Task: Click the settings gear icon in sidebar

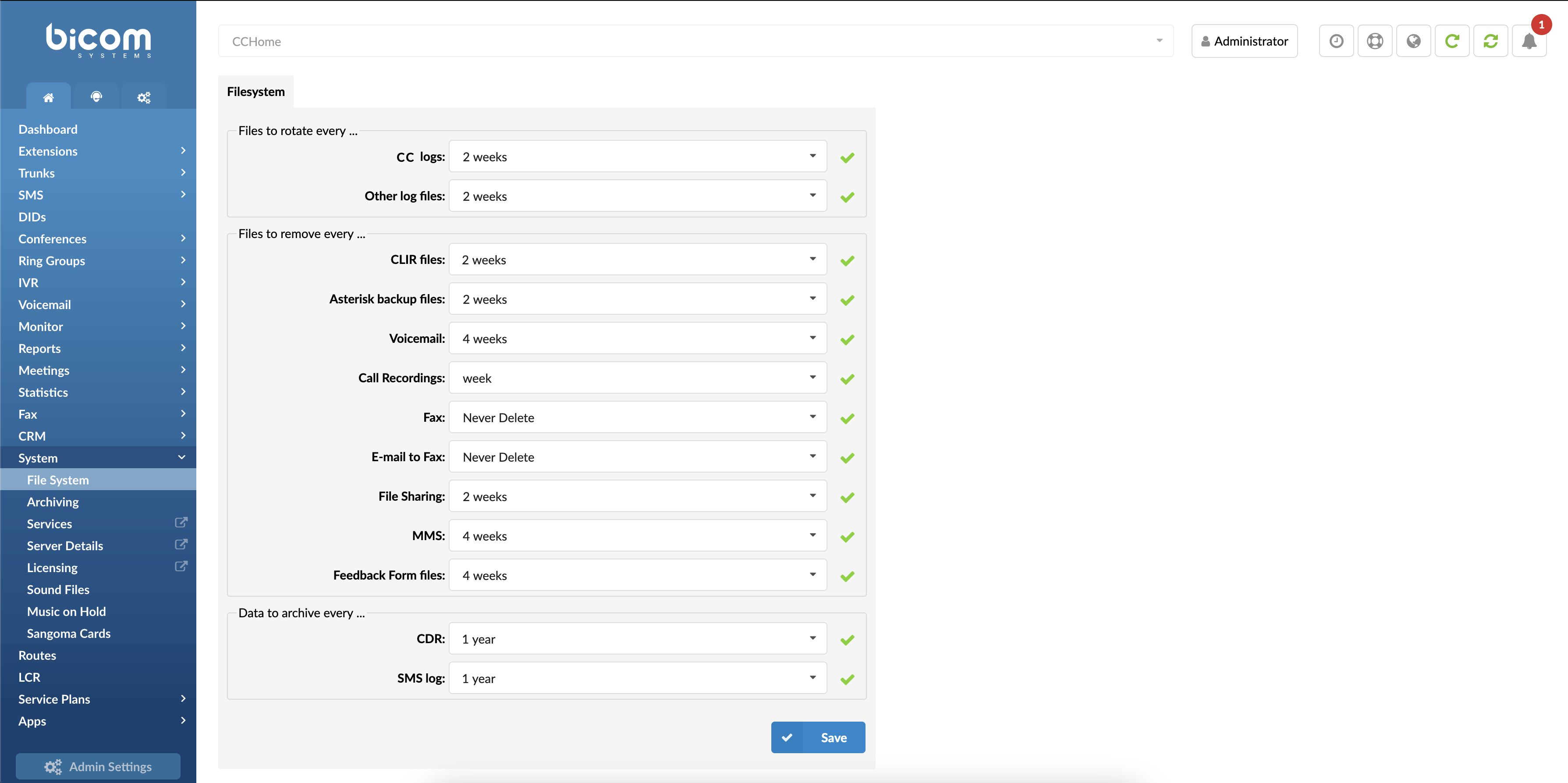Action: (x=145, y=97)
